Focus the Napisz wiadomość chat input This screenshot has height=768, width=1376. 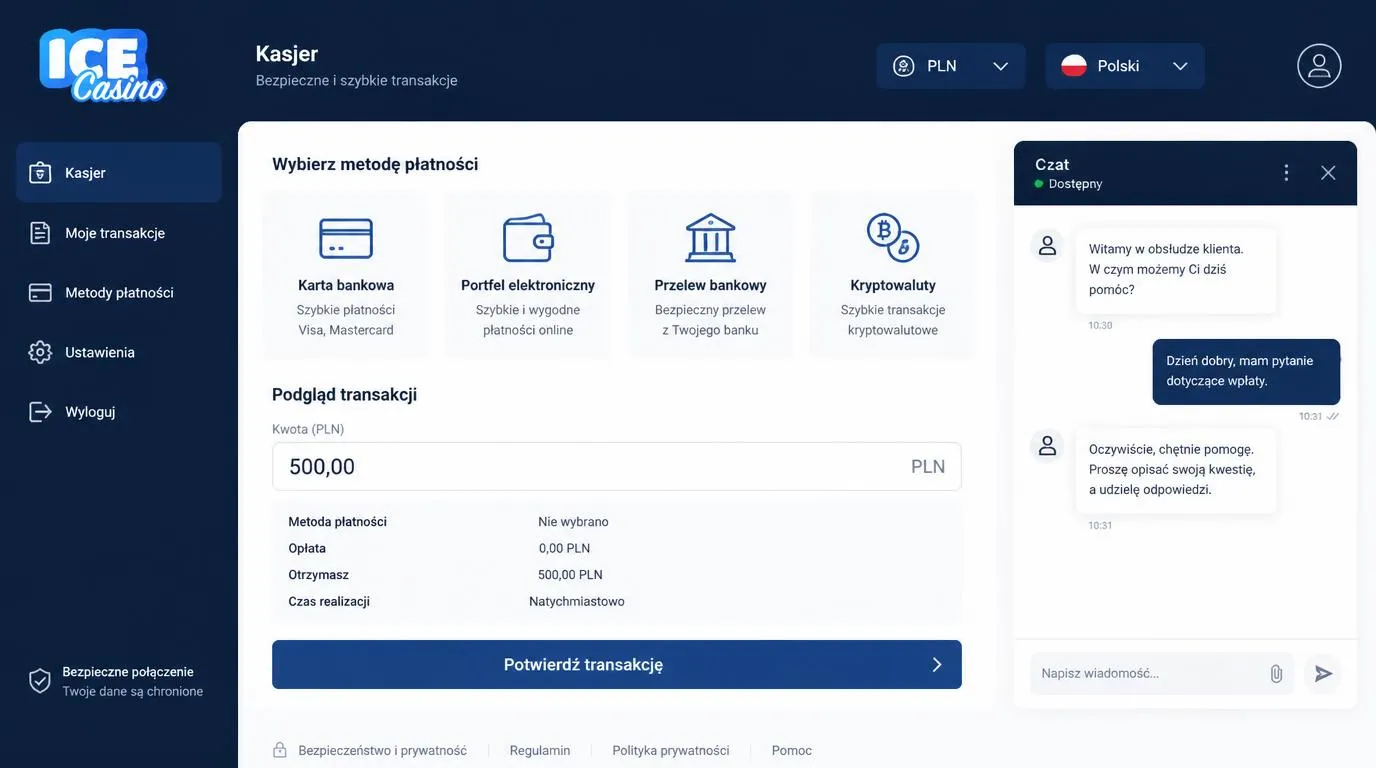pos(1146,674)
